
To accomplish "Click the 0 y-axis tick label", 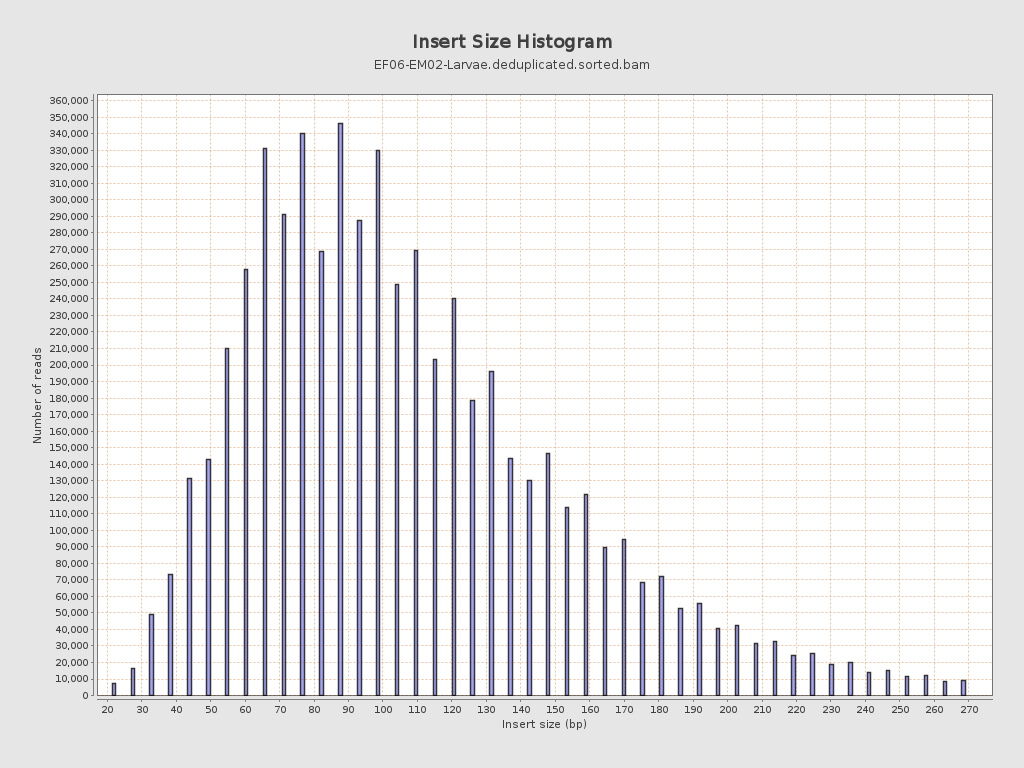I will point(85,696).
